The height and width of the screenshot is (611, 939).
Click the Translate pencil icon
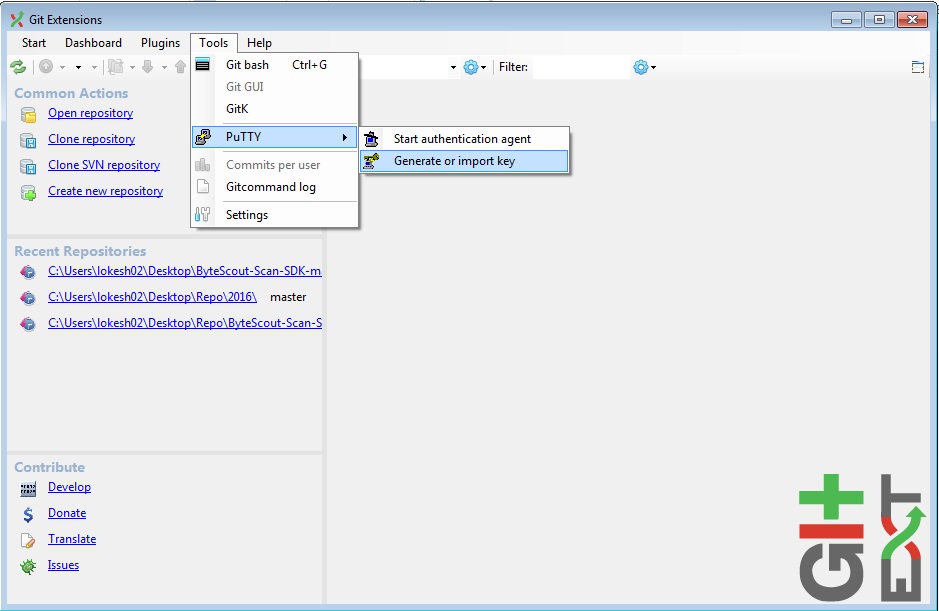[x=28, y=540]
